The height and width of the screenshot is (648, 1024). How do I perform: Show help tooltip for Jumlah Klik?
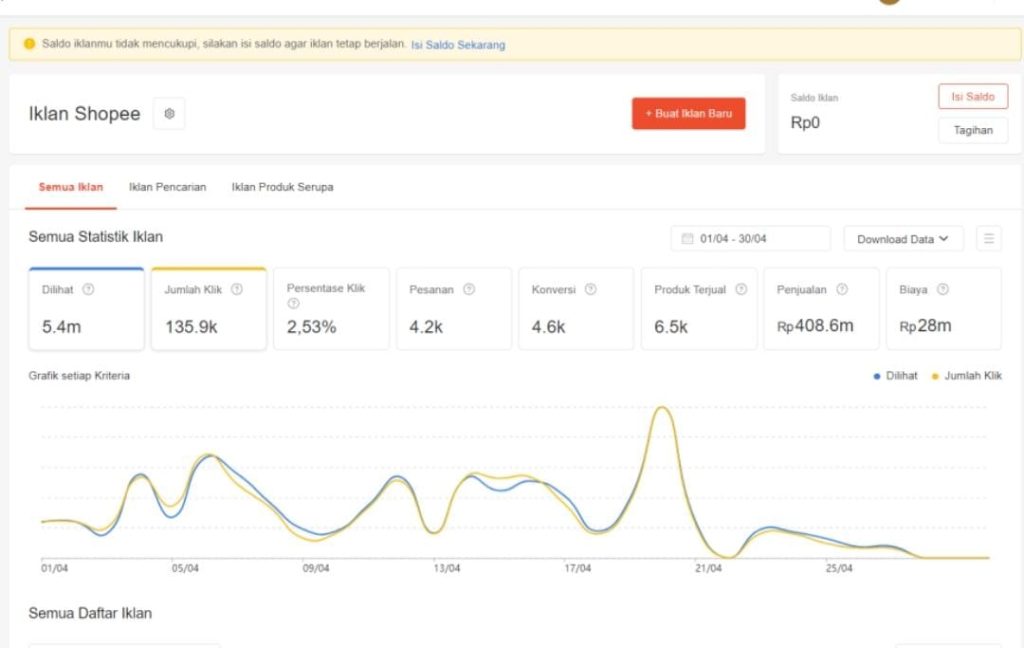(x=237, y=289)
